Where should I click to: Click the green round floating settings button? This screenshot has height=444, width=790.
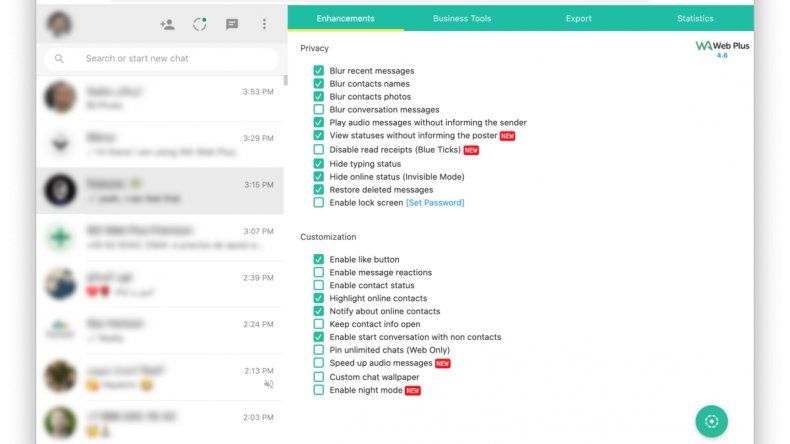point(711,421)
